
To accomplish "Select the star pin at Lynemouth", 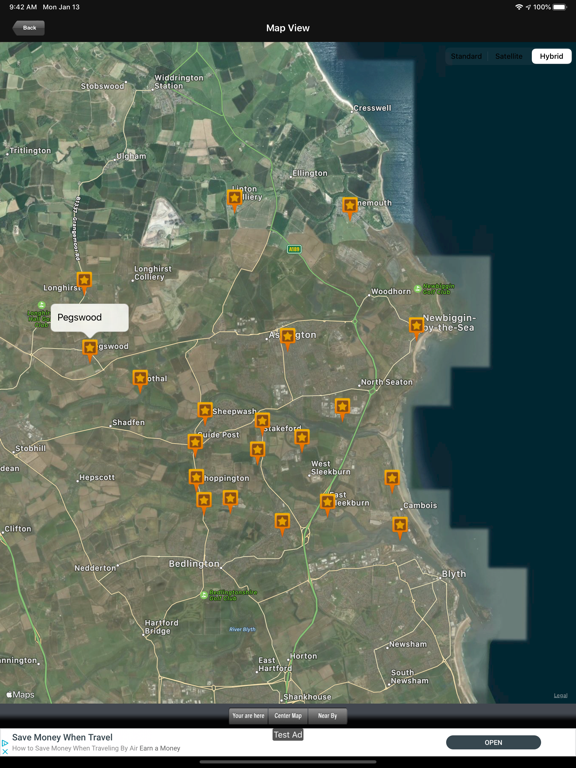I will (350, 208).
